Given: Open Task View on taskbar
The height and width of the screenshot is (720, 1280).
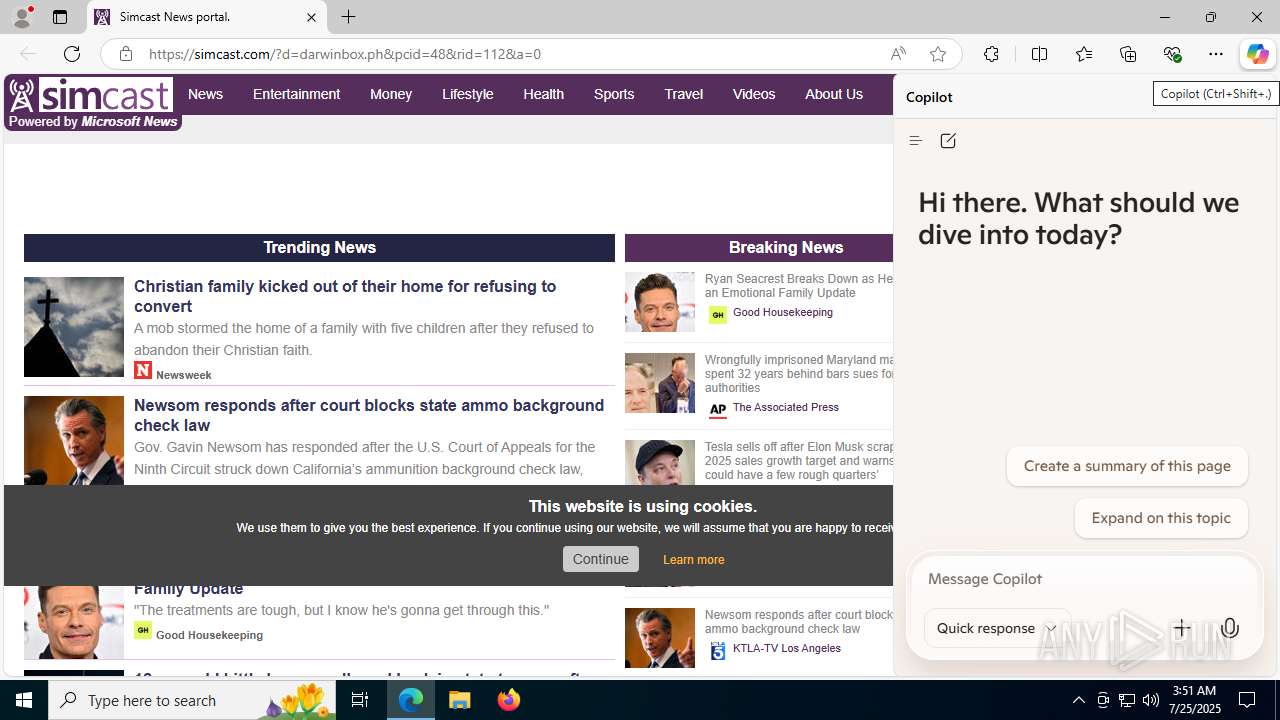Looking at the screenshot, I should point(360,700).
